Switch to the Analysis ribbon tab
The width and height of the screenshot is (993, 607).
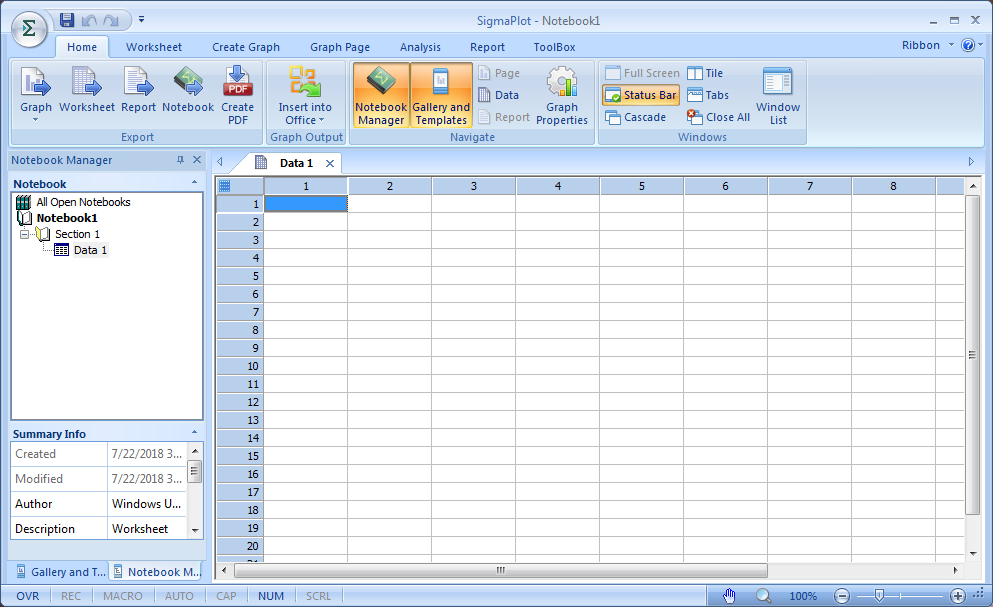[420, 47]
